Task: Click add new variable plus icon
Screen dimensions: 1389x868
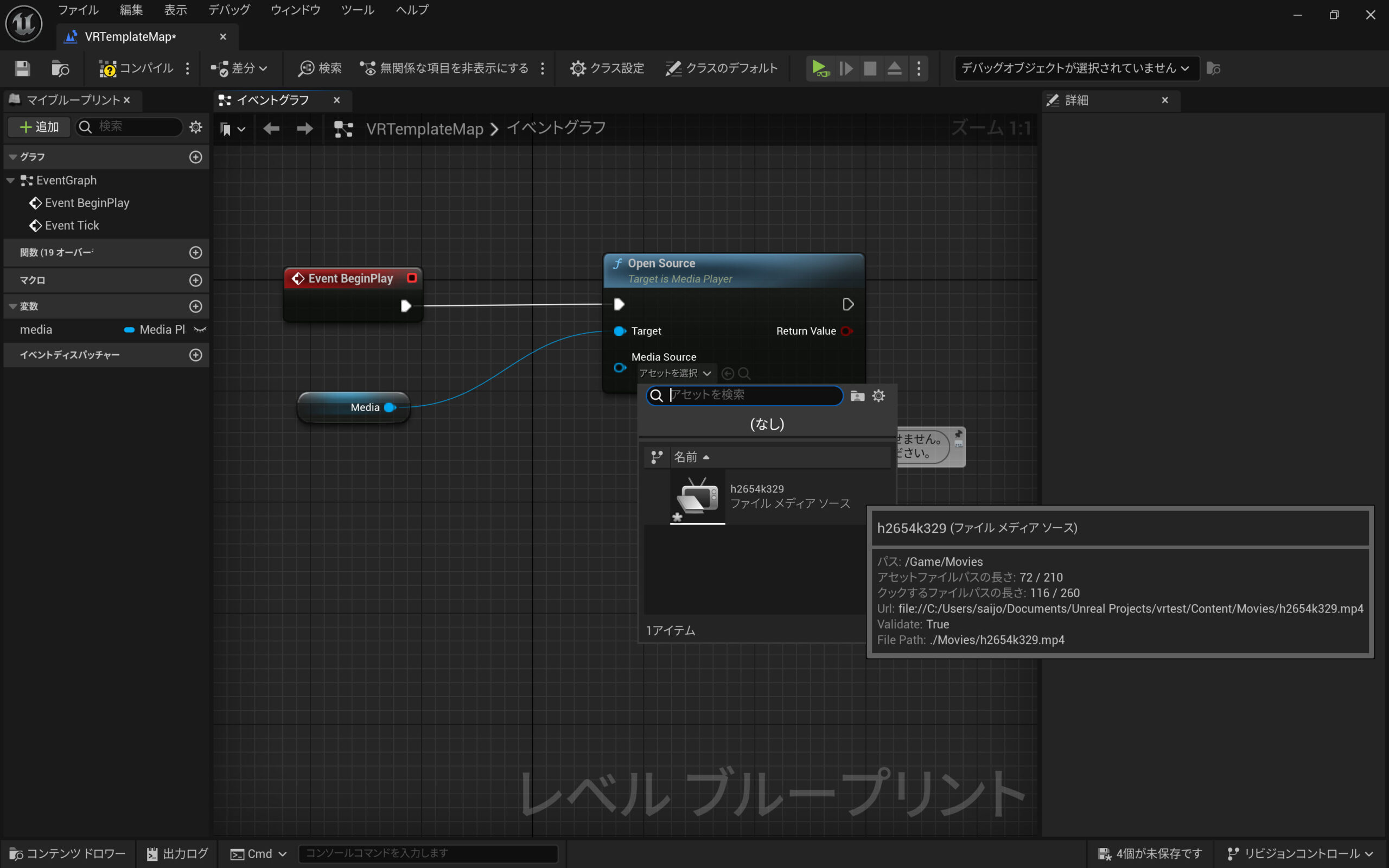Action: [x=196, y=306]
